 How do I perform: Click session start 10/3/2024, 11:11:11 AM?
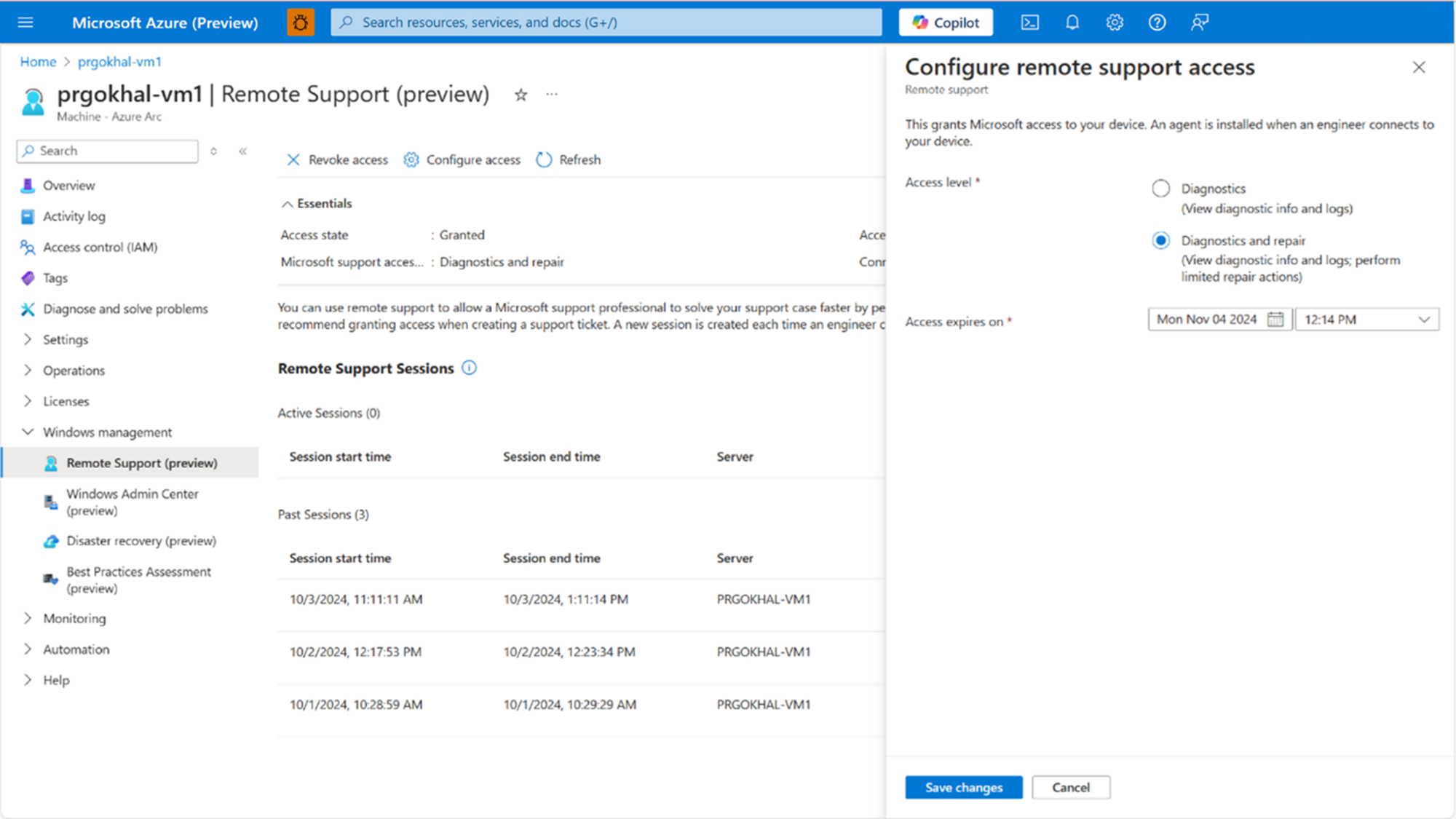356,600
